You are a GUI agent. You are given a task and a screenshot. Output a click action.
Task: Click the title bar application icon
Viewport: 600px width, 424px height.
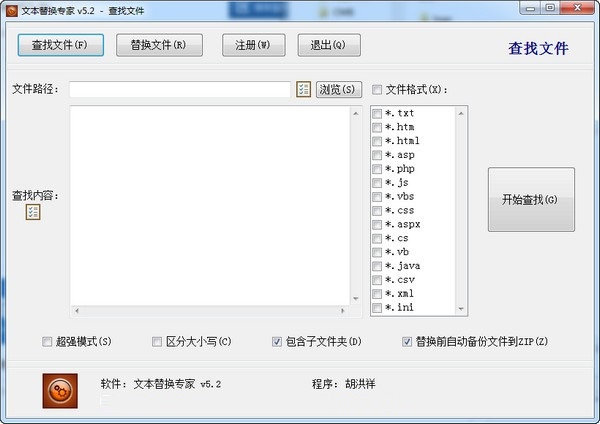pyautogui.click(x=10, y=8)
